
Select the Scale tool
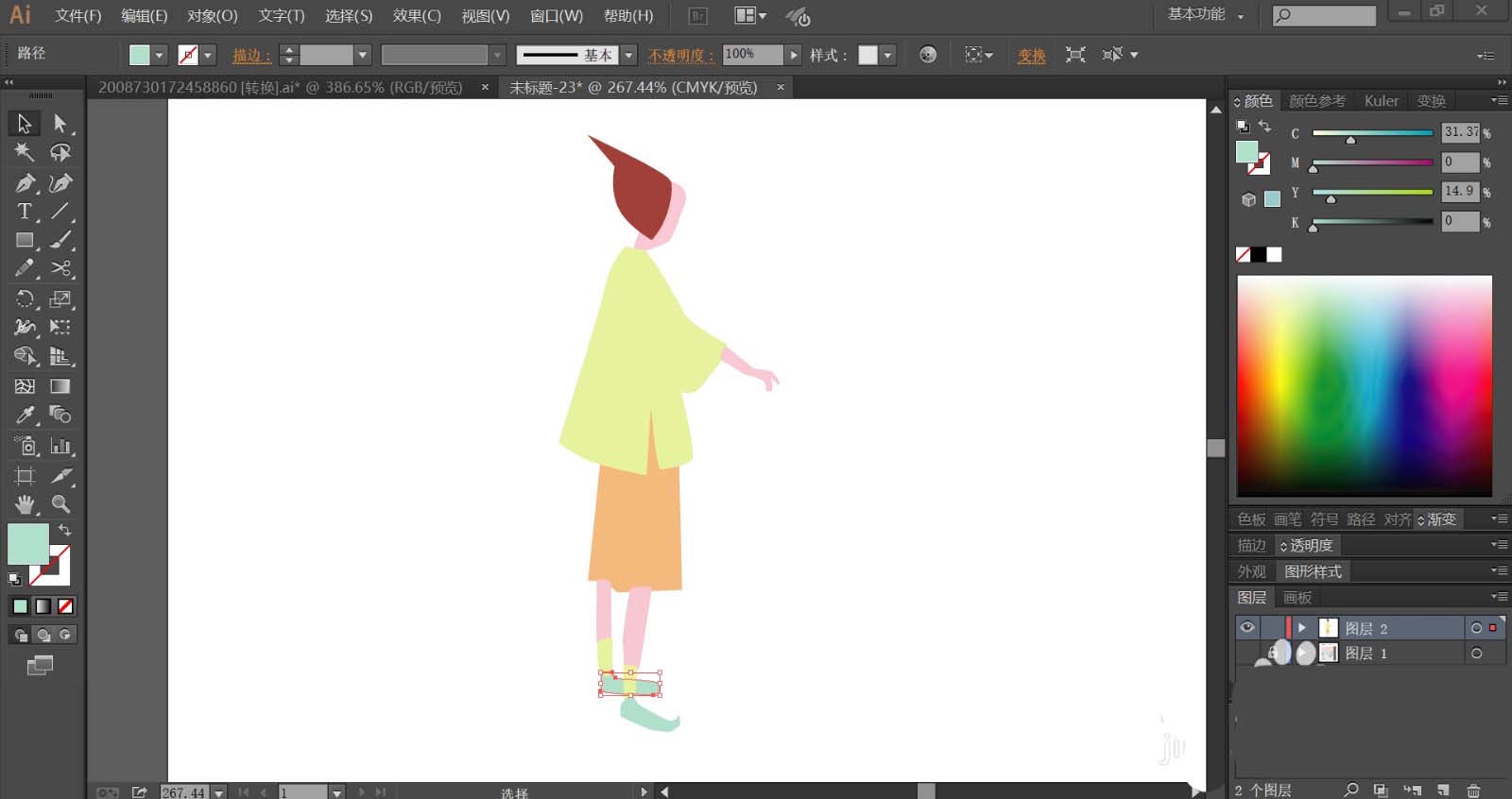[60, 299]
